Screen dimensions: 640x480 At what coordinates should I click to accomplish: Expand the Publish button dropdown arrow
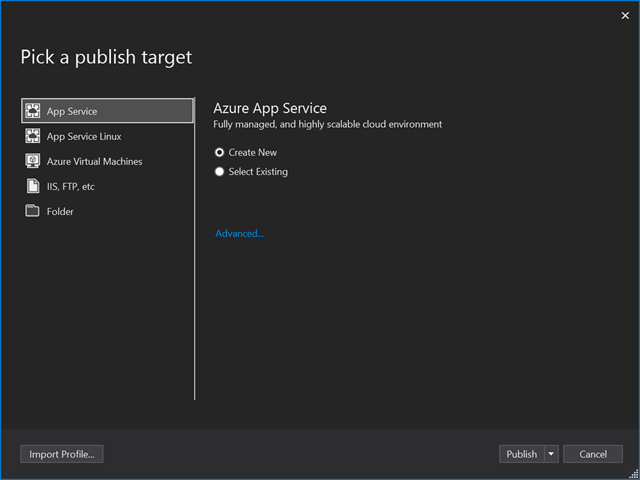[x=551, y=454]
